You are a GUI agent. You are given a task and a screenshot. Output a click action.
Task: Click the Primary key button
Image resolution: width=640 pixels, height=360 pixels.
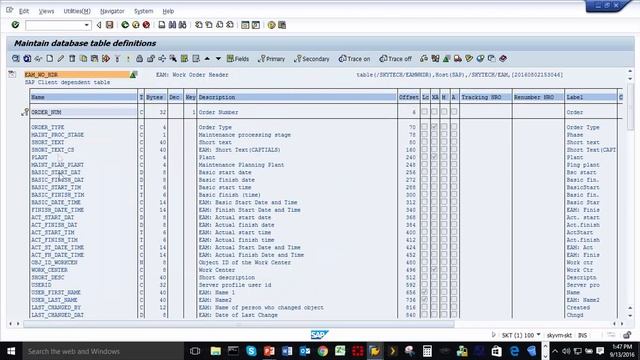[x=271, y=59]
